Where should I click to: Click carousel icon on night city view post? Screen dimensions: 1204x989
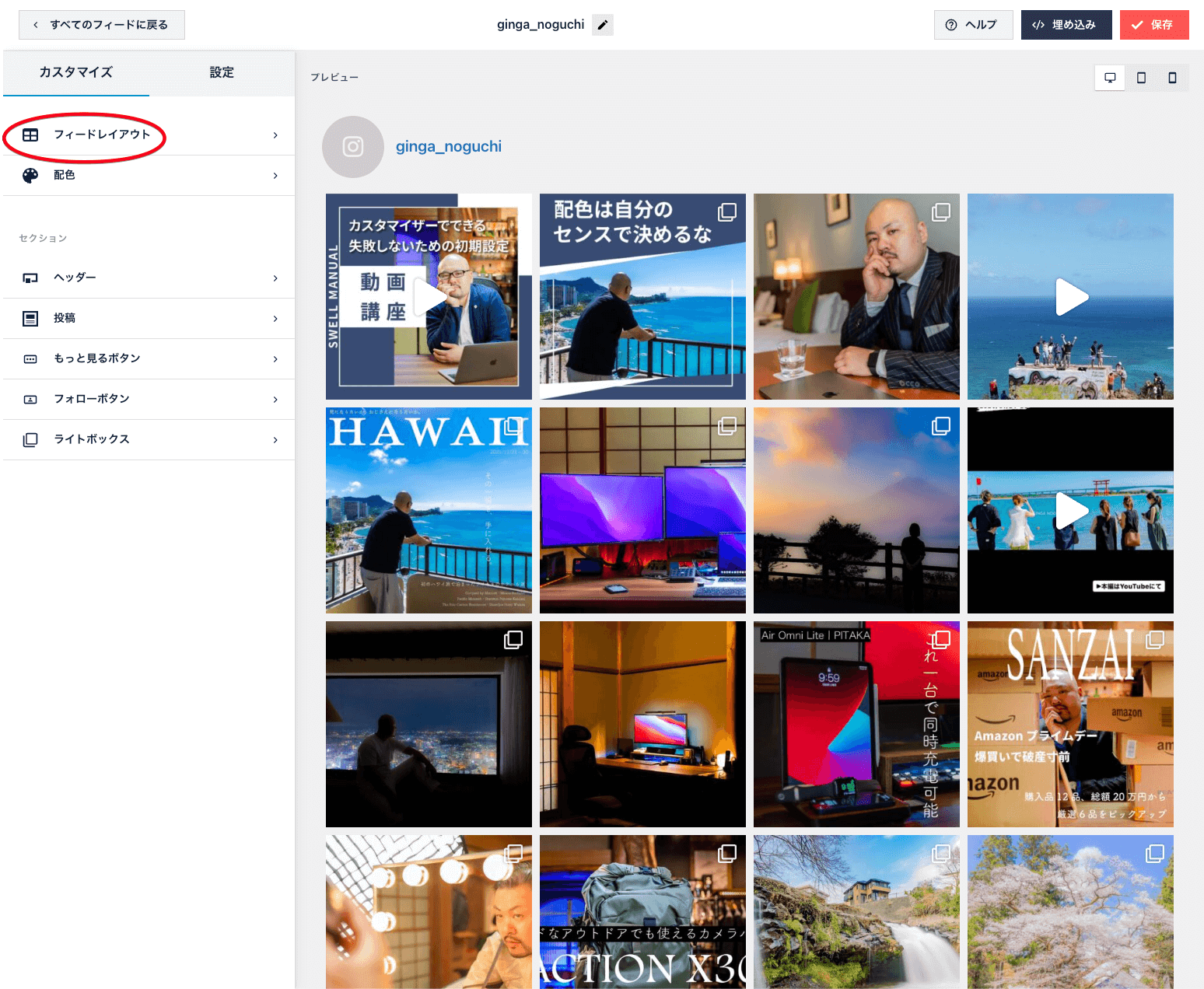(x=513, y=640)
